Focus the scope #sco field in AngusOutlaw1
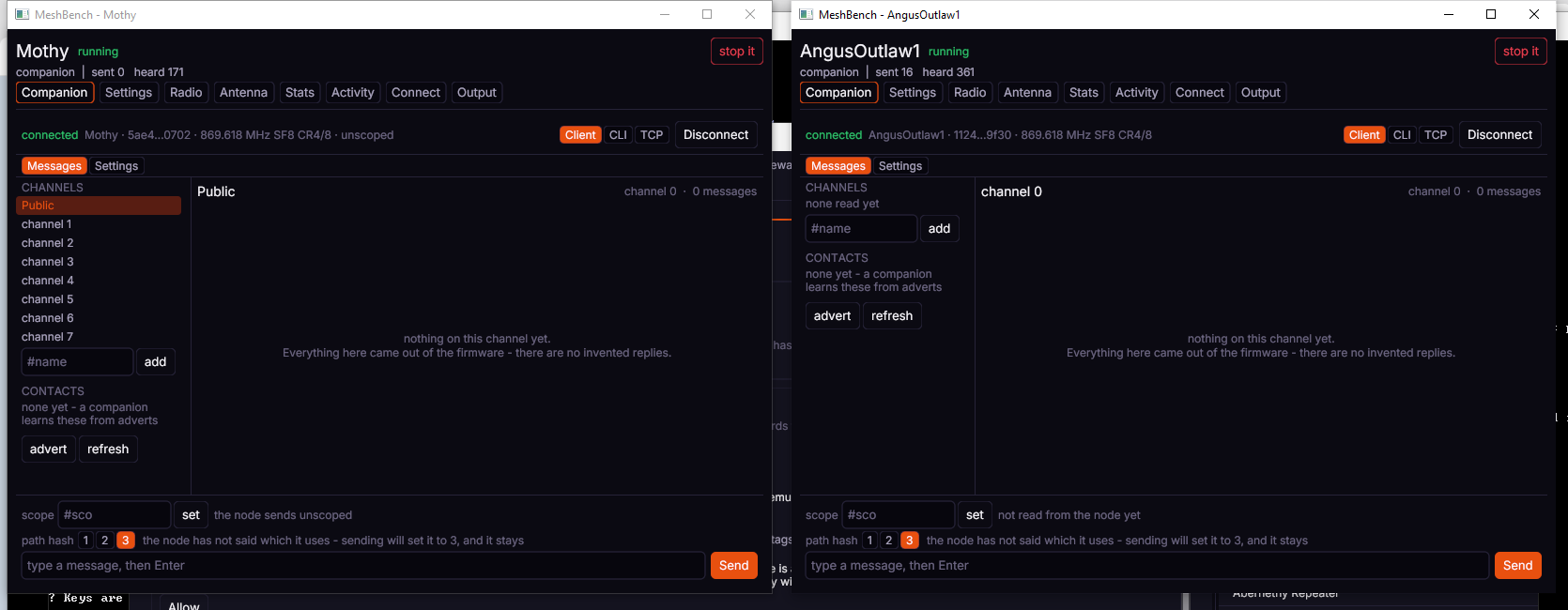Image resolution: width=1568 pixels, height=610 pixels. coord(899,515)
